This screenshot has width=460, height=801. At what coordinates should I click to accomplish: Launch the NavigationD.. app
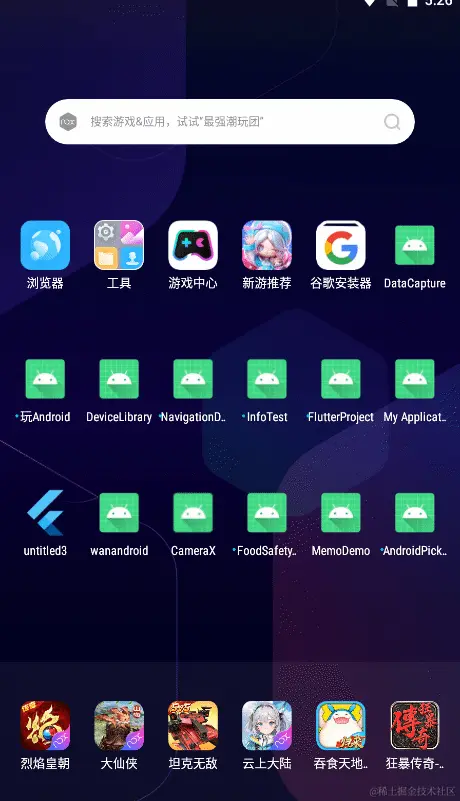click(193, 379)
